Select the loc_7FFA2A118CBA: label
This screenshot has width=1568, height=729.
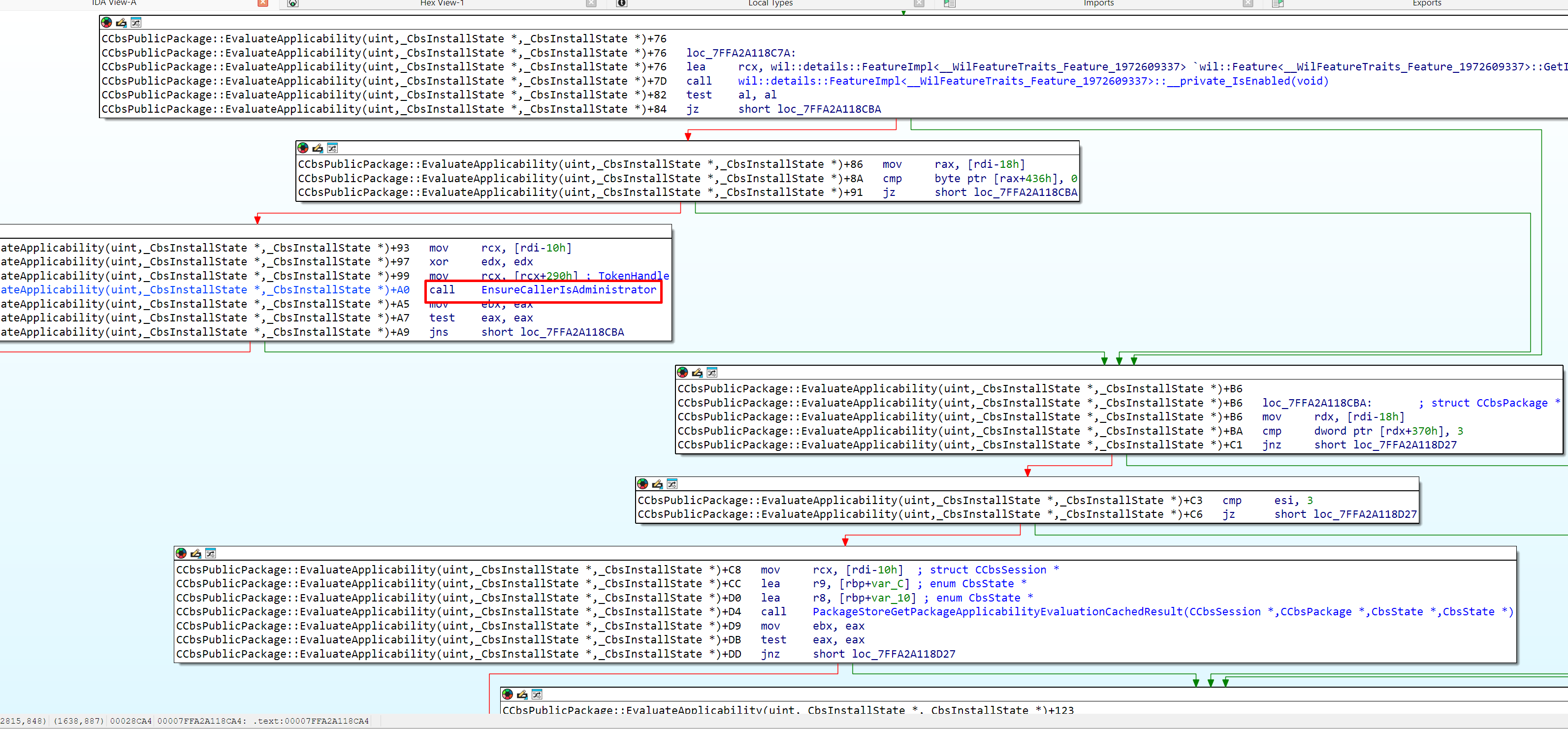1316,403
